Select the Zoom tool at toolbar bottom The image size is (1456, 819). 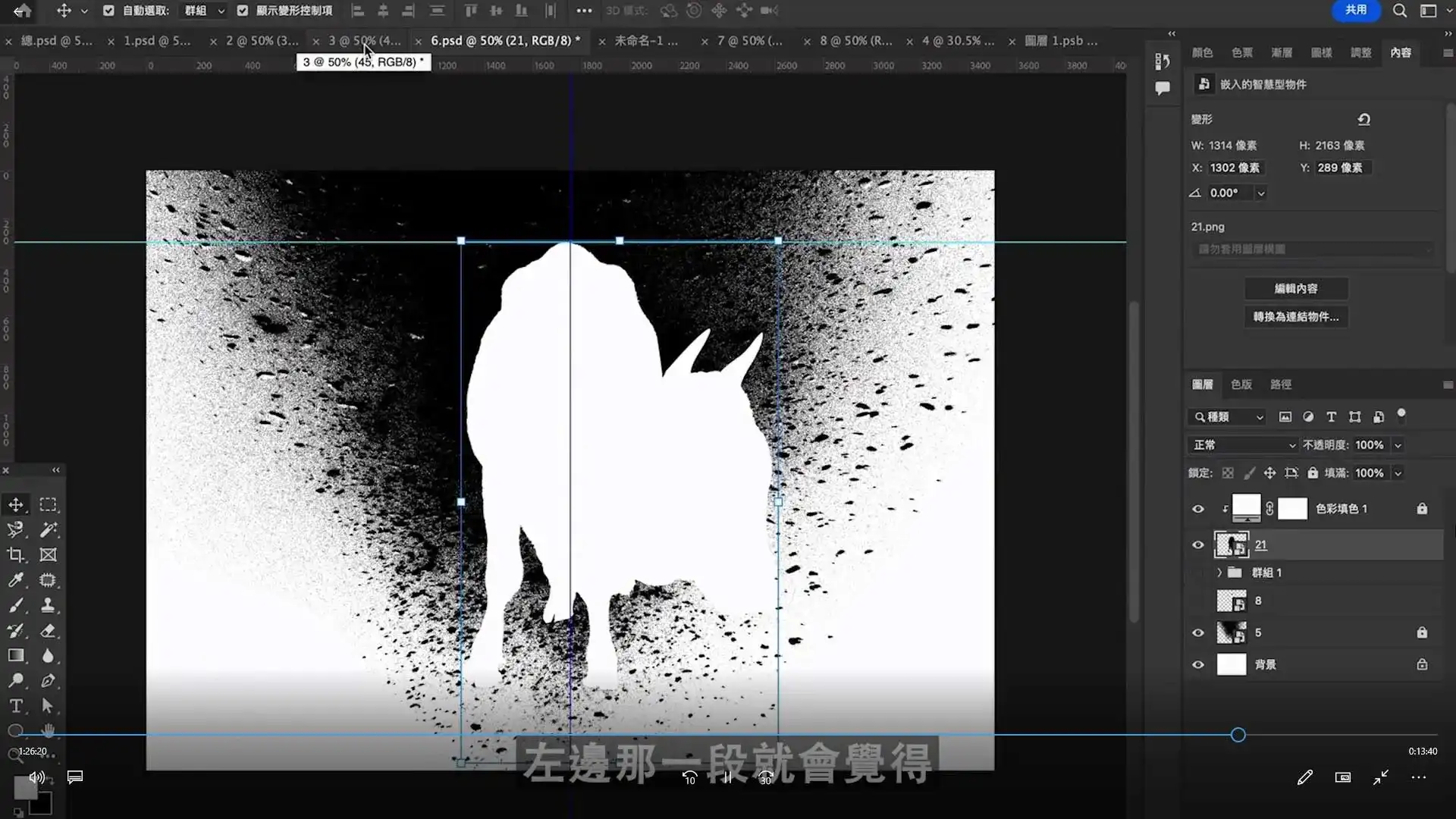[16, 755]
